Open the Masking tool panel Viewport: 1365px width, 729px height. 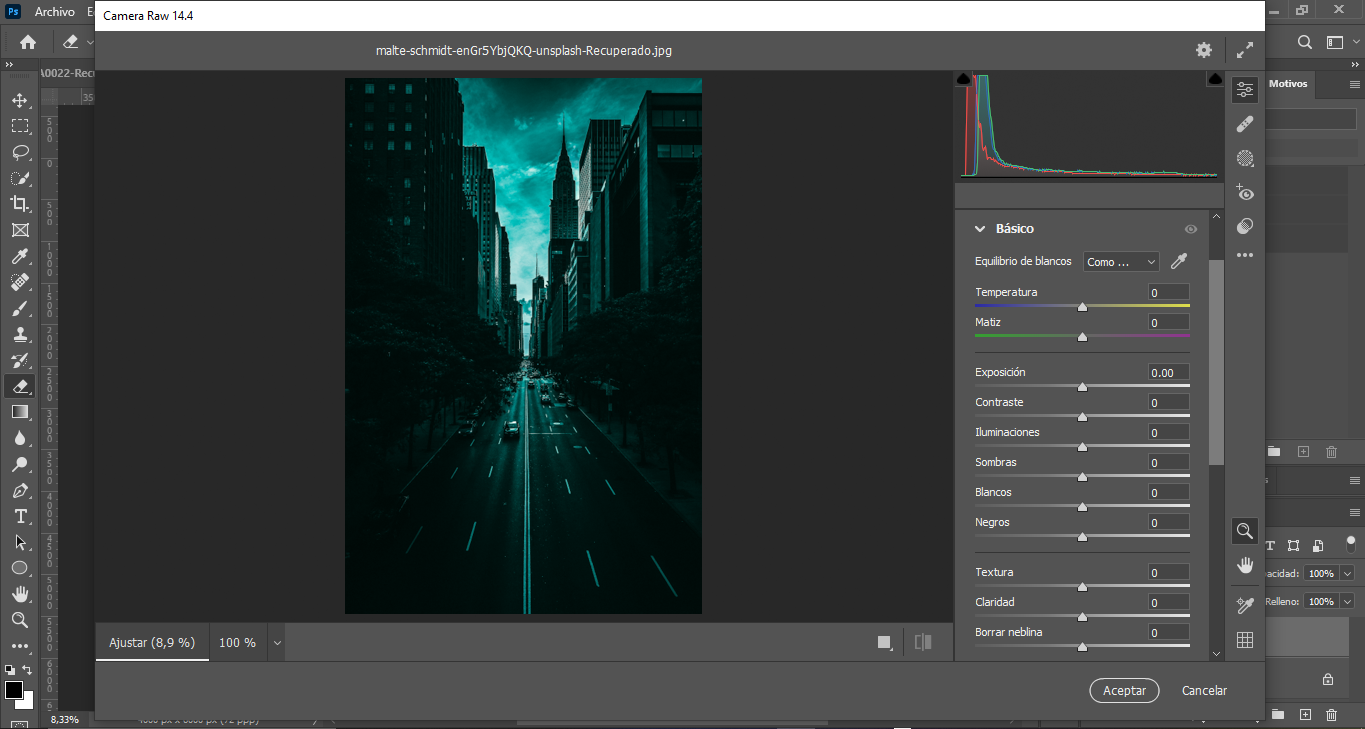pos(1245,158)
